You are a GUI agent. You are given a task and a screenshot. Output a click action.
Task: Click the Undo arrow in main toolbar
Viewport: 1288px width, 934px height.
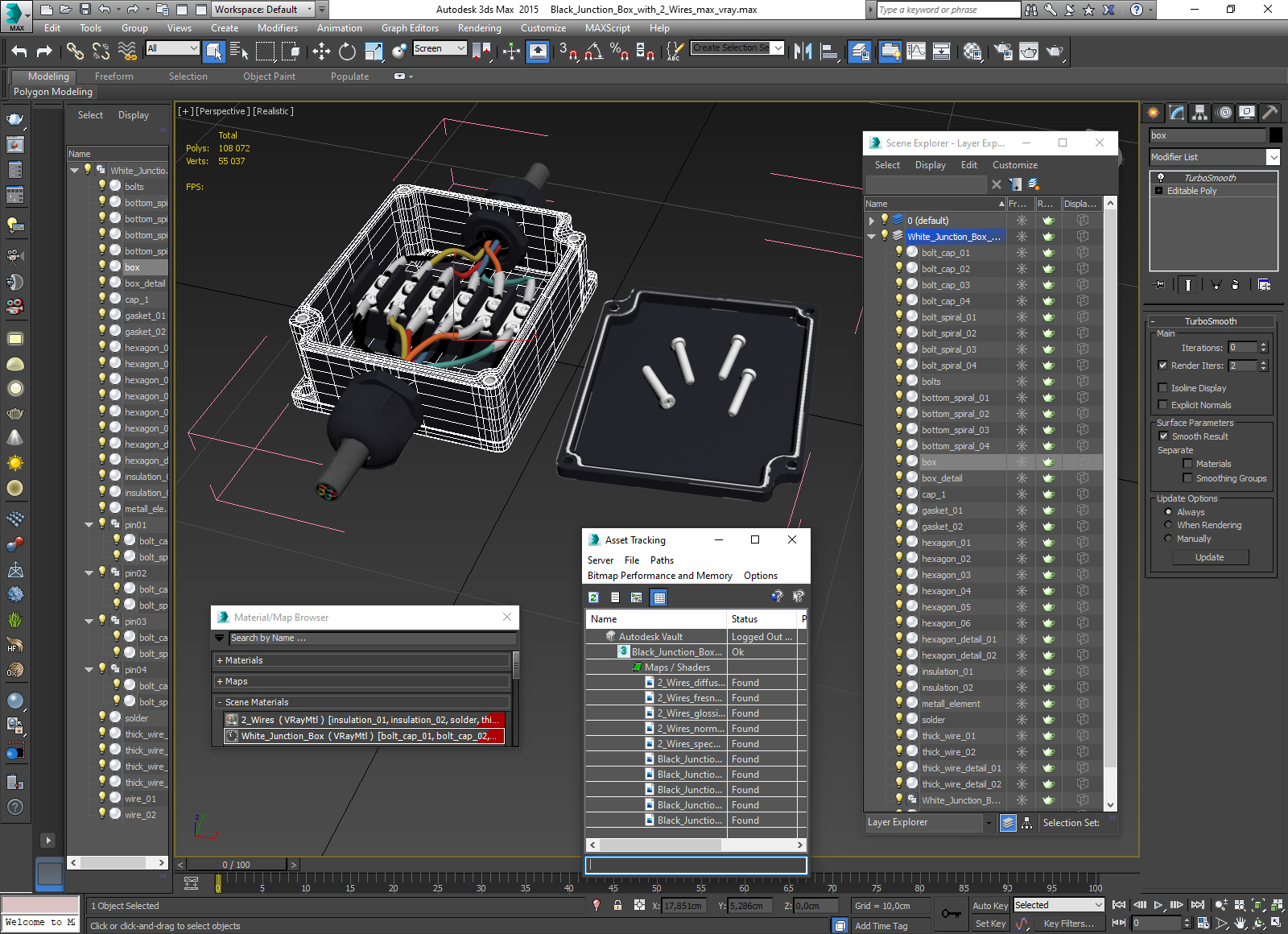(19, 52)
